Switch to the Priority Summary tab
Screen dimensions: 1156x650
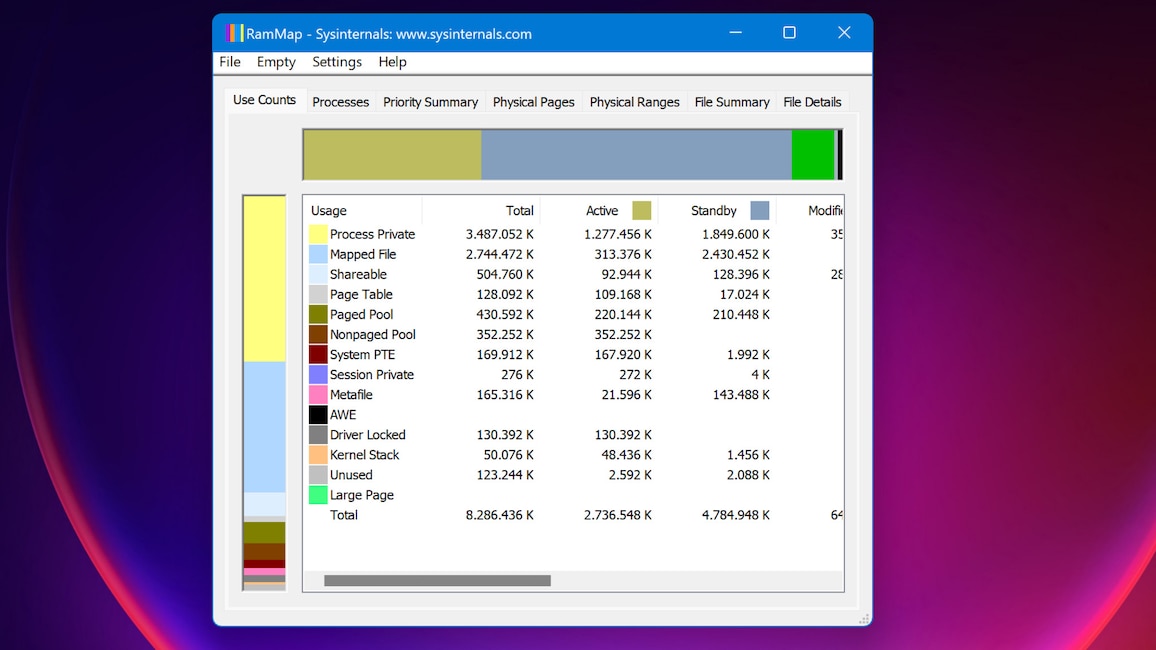click(x=431, y=102)
